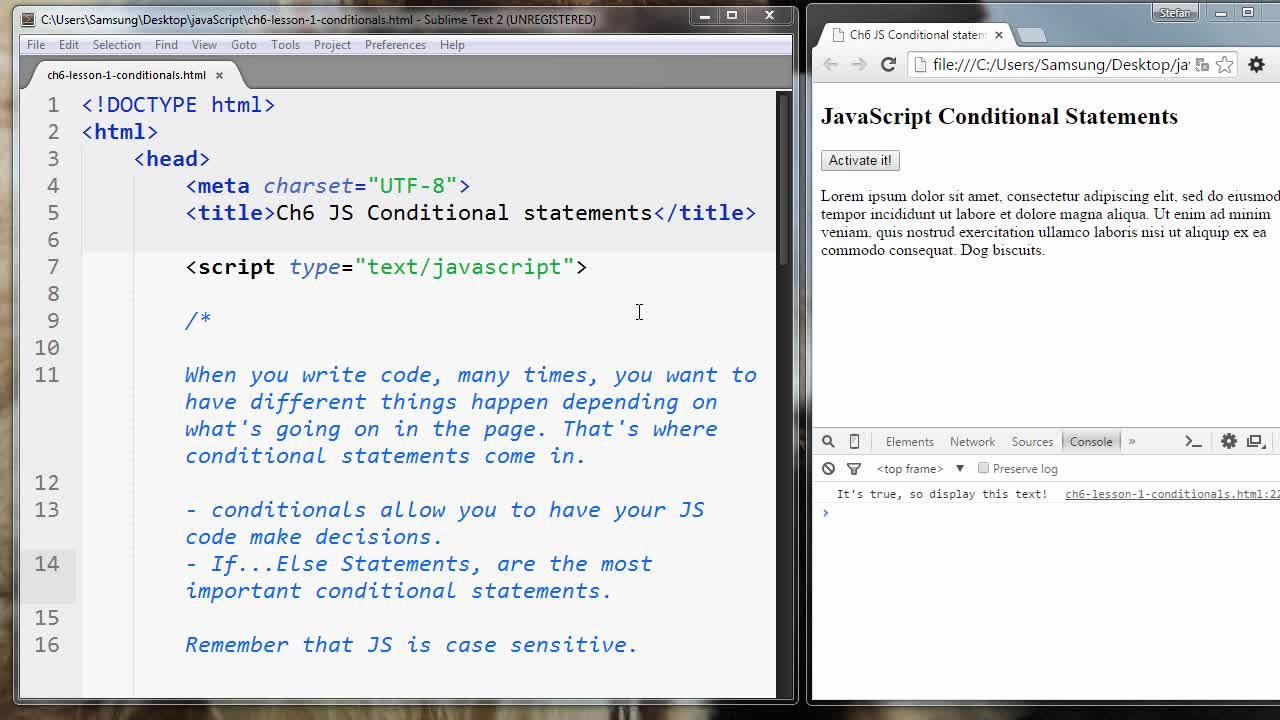Click line number 7 in the gutter
This screenshot has height=720, width=1280.
54,267
